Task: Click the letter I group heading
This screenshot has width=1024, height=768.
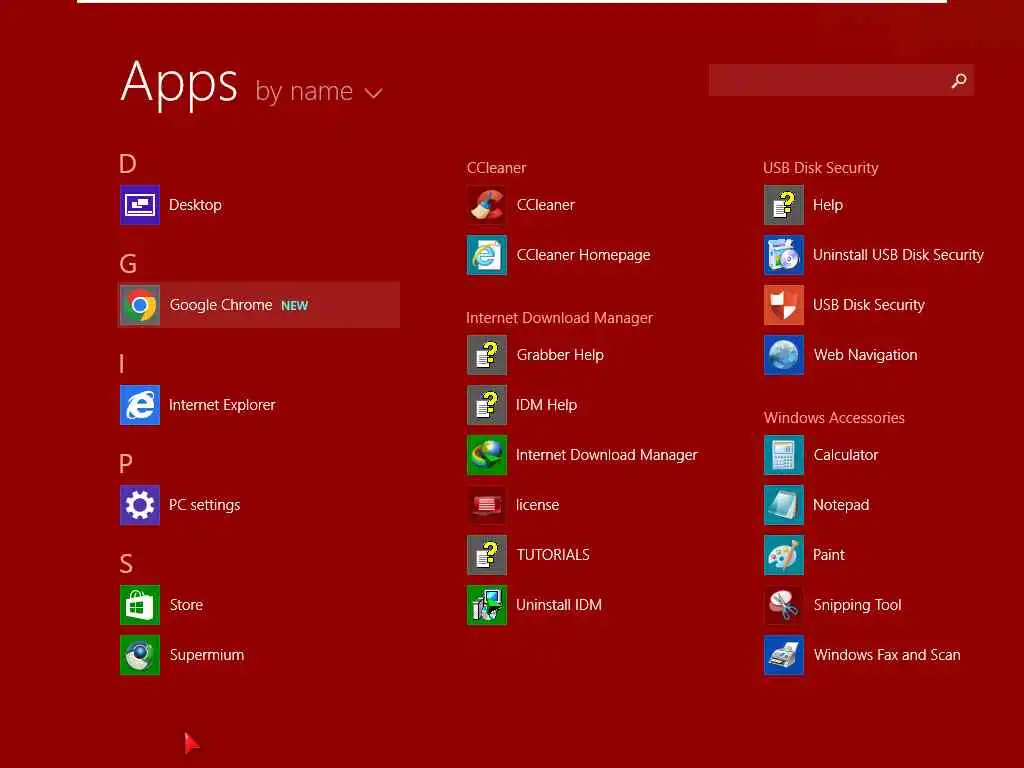Action: [x=122, y=364]
